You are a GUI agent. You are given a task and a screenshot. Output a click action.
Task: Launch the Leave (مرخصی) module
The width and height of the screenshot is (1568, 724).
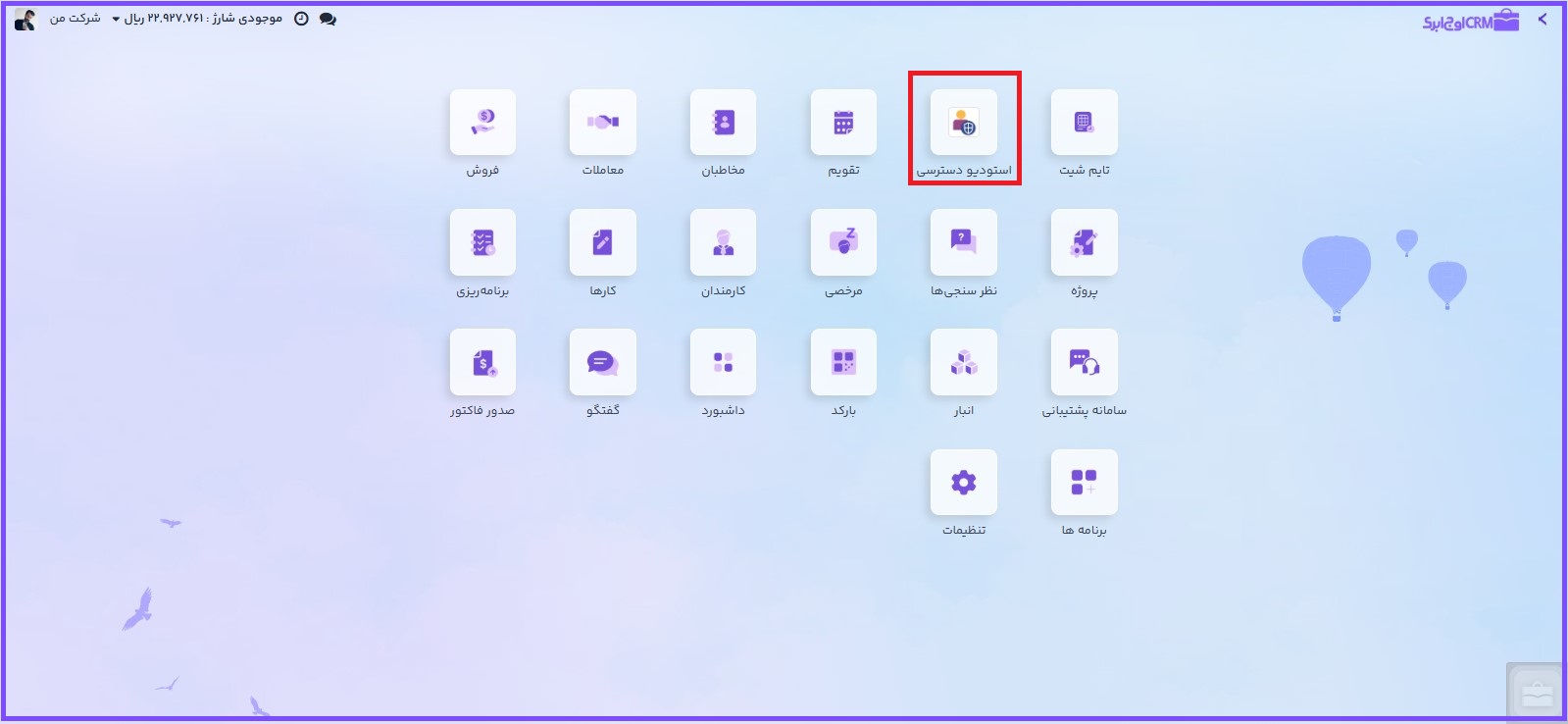[843, 242]
